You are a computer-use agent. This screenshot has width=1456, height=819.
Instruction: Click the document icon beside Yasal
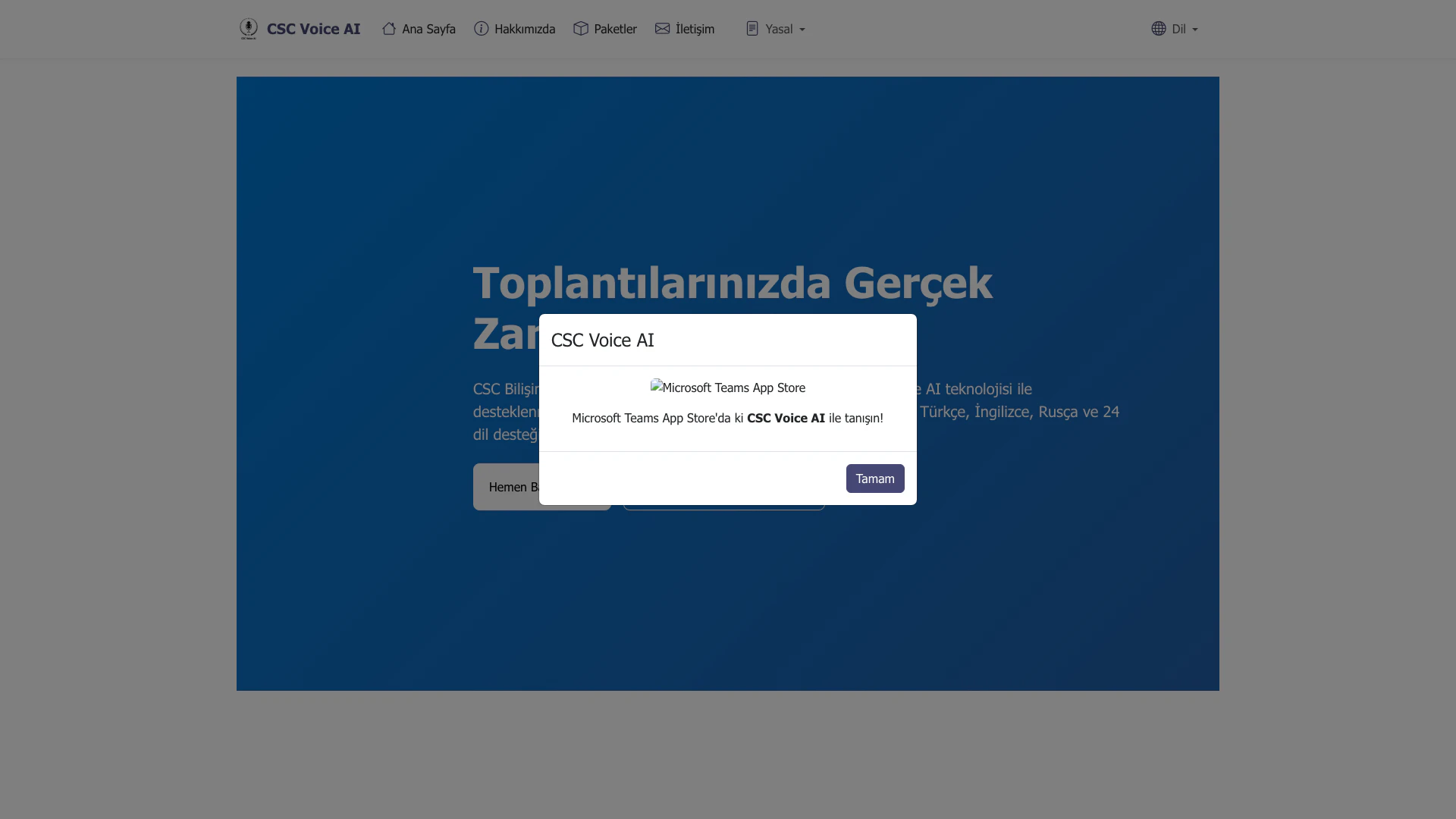tap(752, 29)
